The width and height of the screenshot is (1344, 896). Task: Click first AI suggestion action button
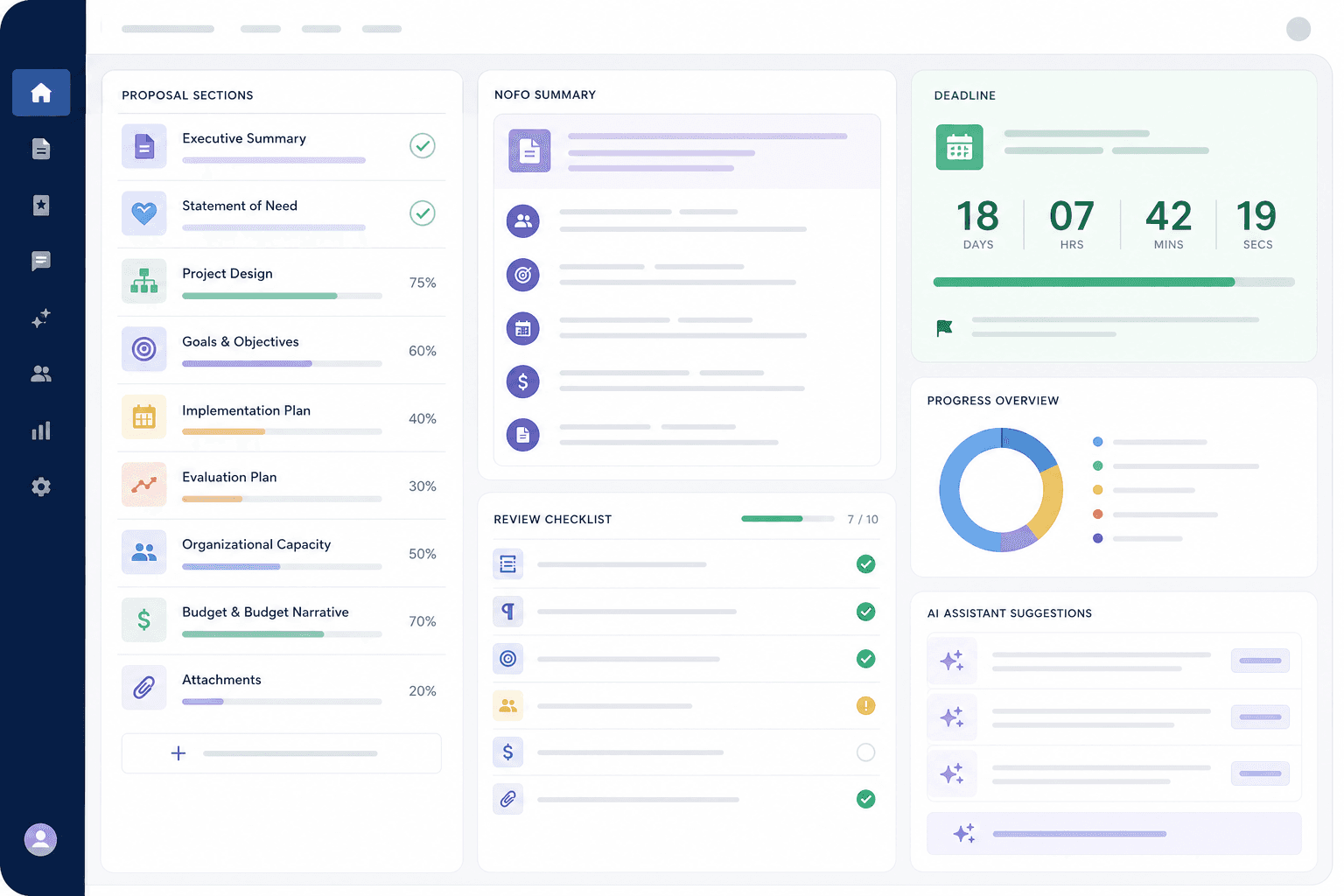click(1260, 661)
